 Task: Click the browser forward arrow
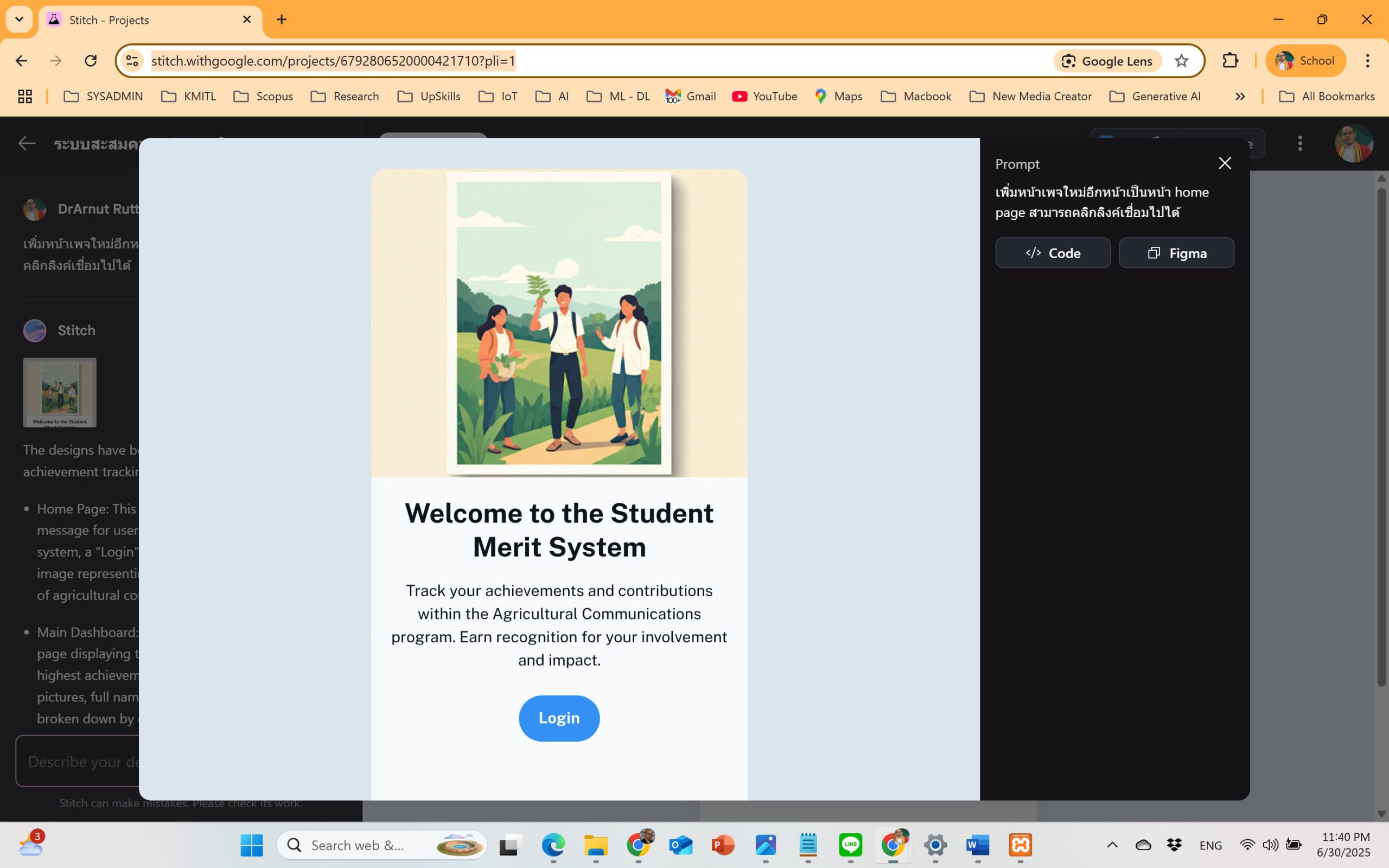(x=56, y=61)
